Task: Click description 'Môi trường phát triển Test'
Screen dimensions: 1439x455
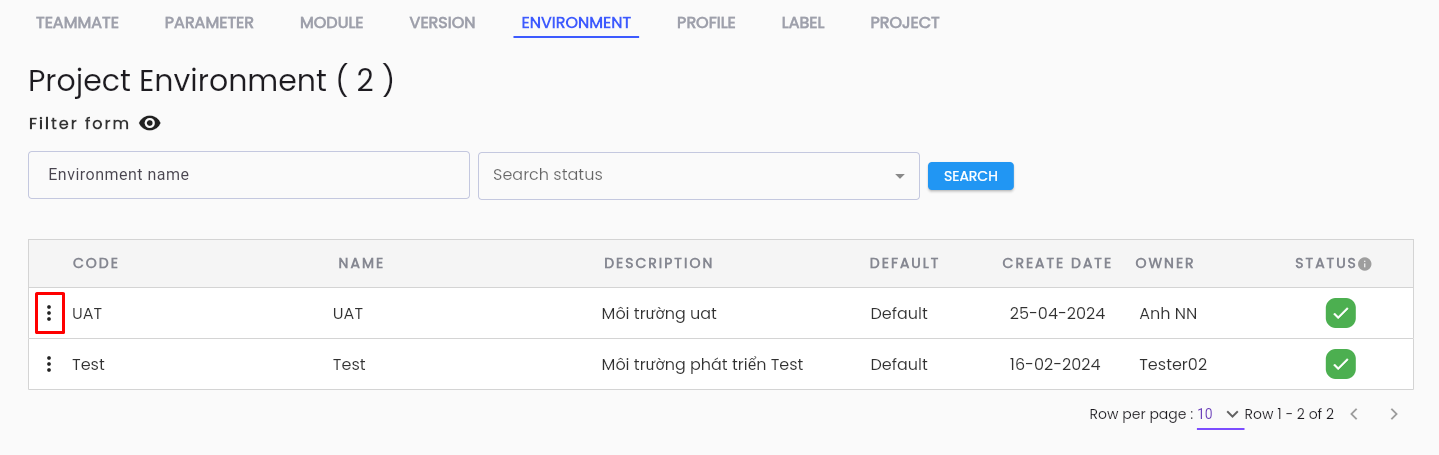Action: point(702,365)
